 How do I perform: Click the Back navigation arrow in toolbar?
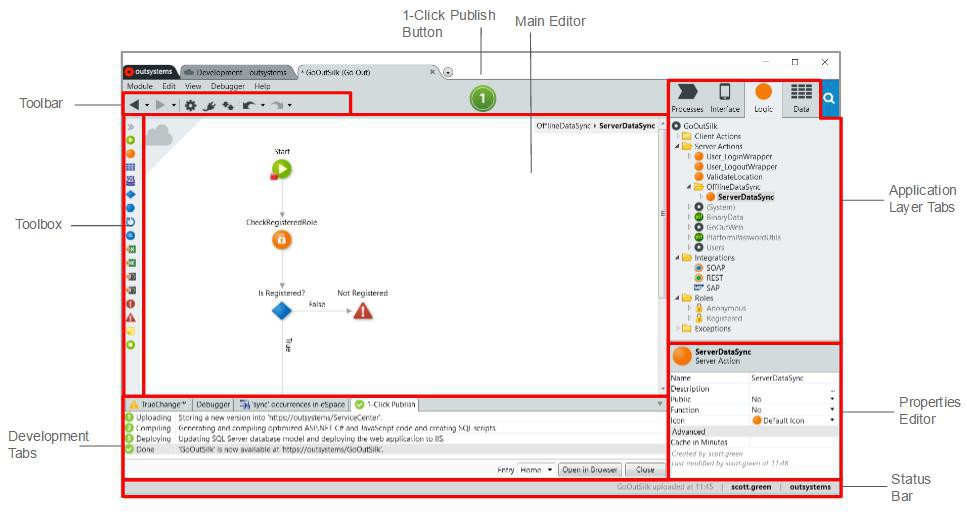134,105
